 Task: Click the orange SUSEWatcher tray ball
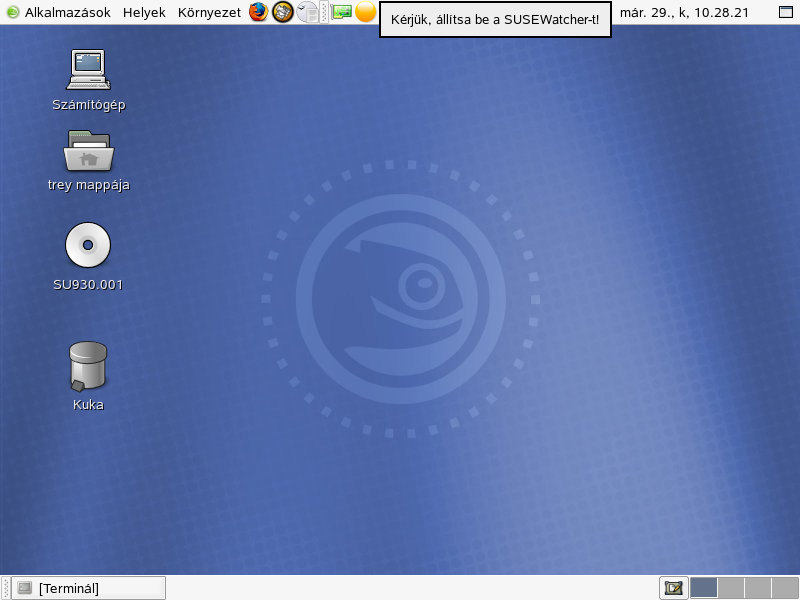(365, 12)
